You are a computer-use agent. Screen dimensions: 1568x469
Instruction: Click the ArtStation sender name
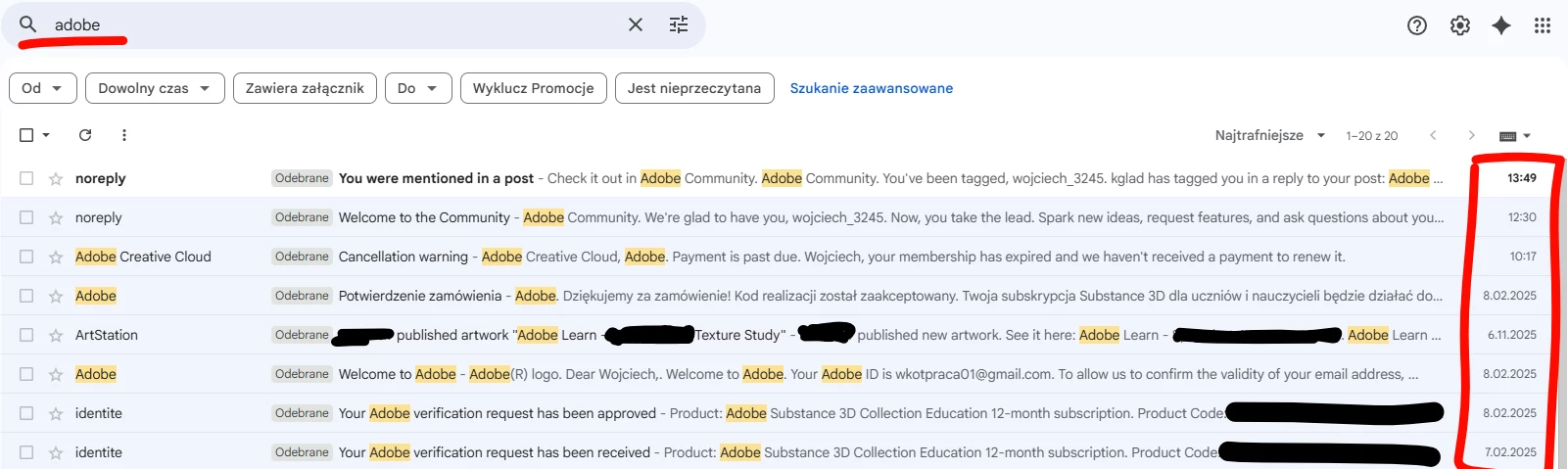click(x=107, y=335)
